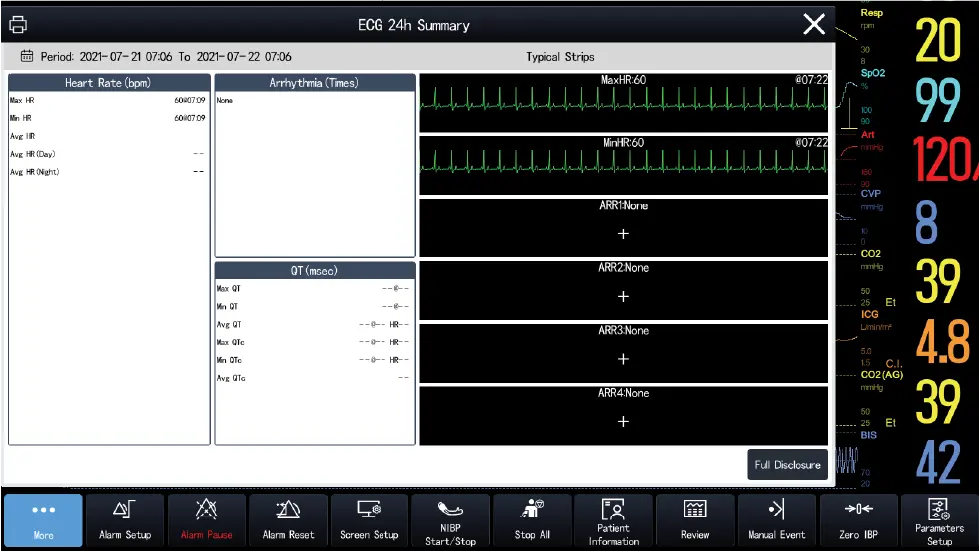Open the Review screen
Viewport: 979px width, 551px height.
[x=695, y=521]
